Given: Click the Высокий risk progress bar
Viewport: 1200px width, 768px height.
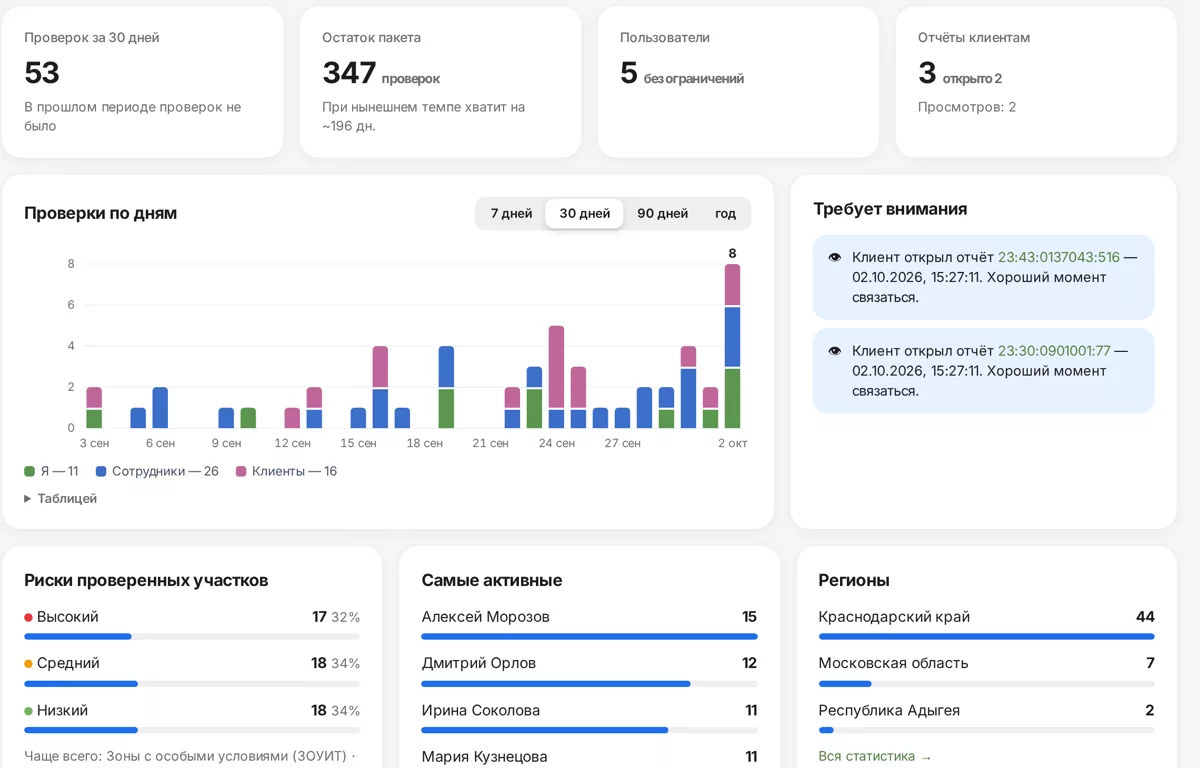Looking at the screenshot, I should click(x=192, y=636).
